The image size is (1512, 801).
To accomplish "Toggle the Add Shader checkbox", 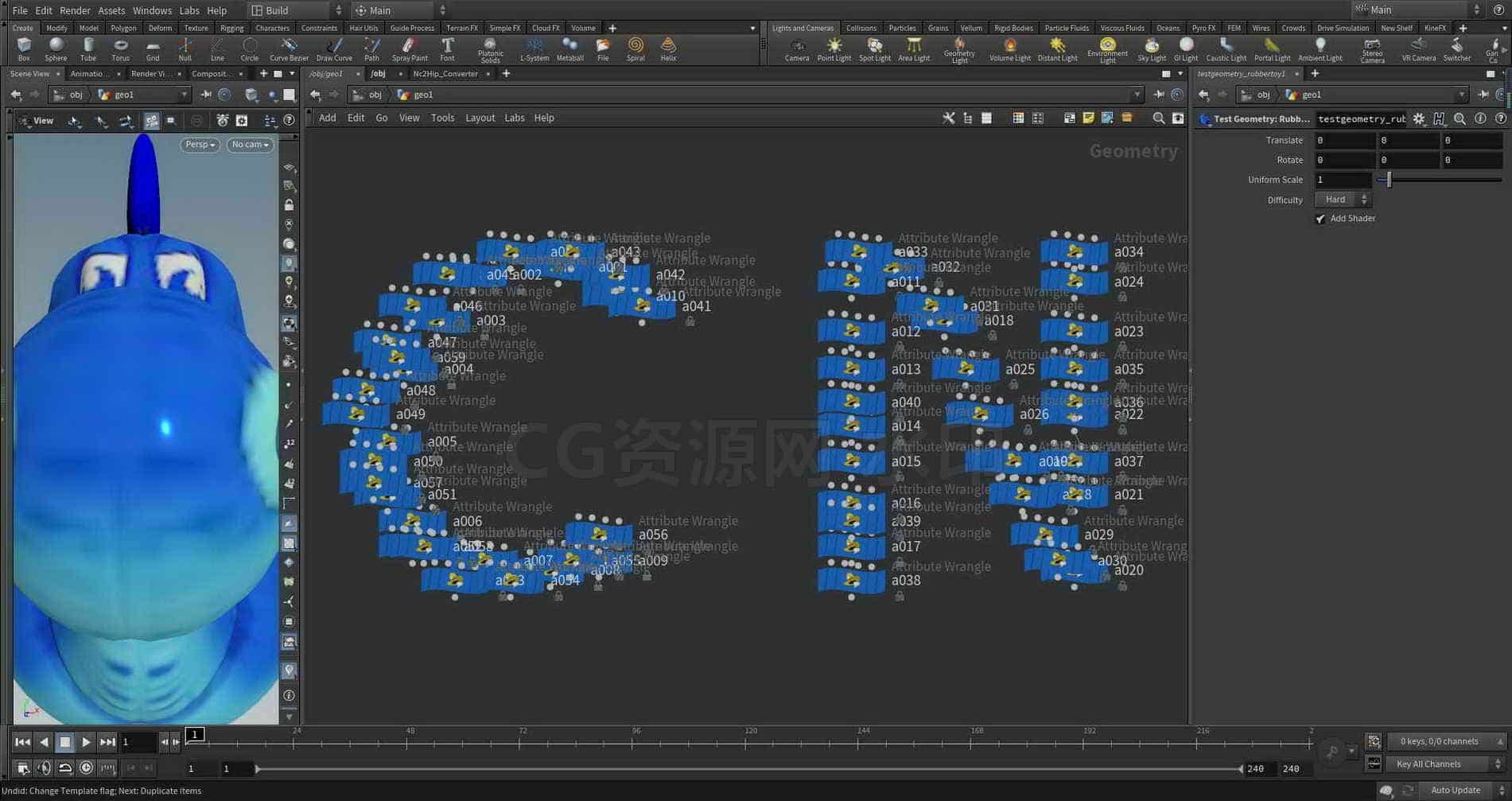I will tap(1320, 219).
